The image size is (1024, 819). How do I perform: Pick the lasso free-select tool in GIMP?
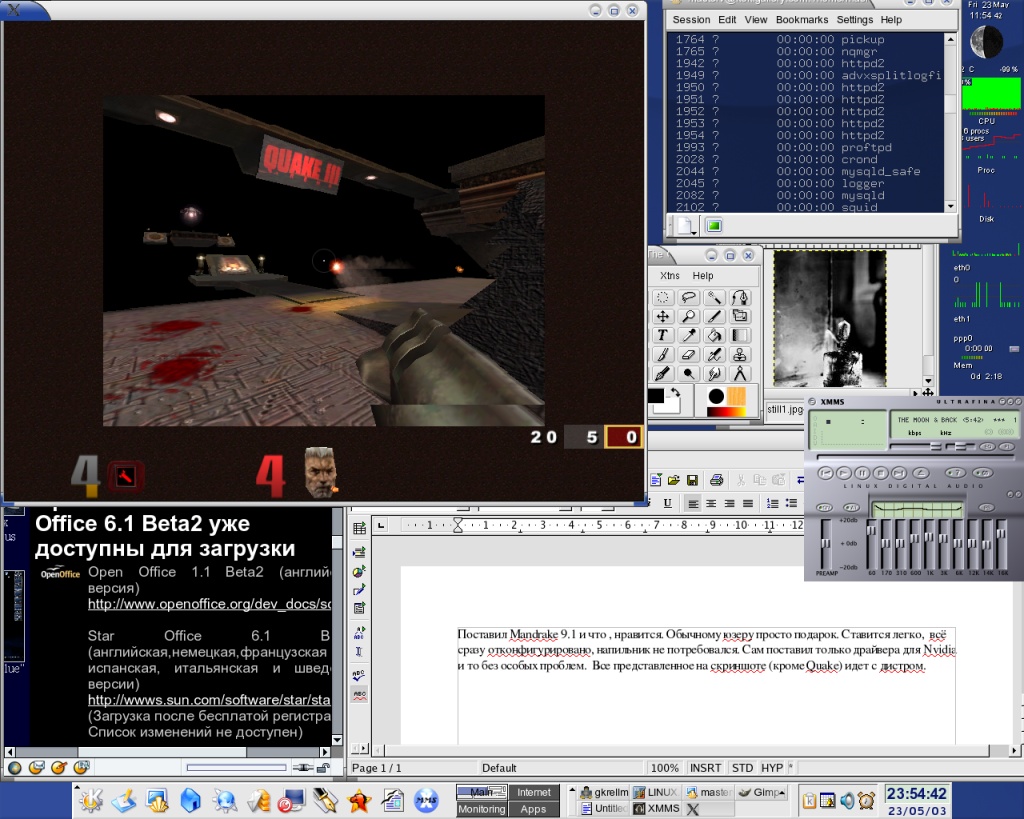tap(688, 298)
